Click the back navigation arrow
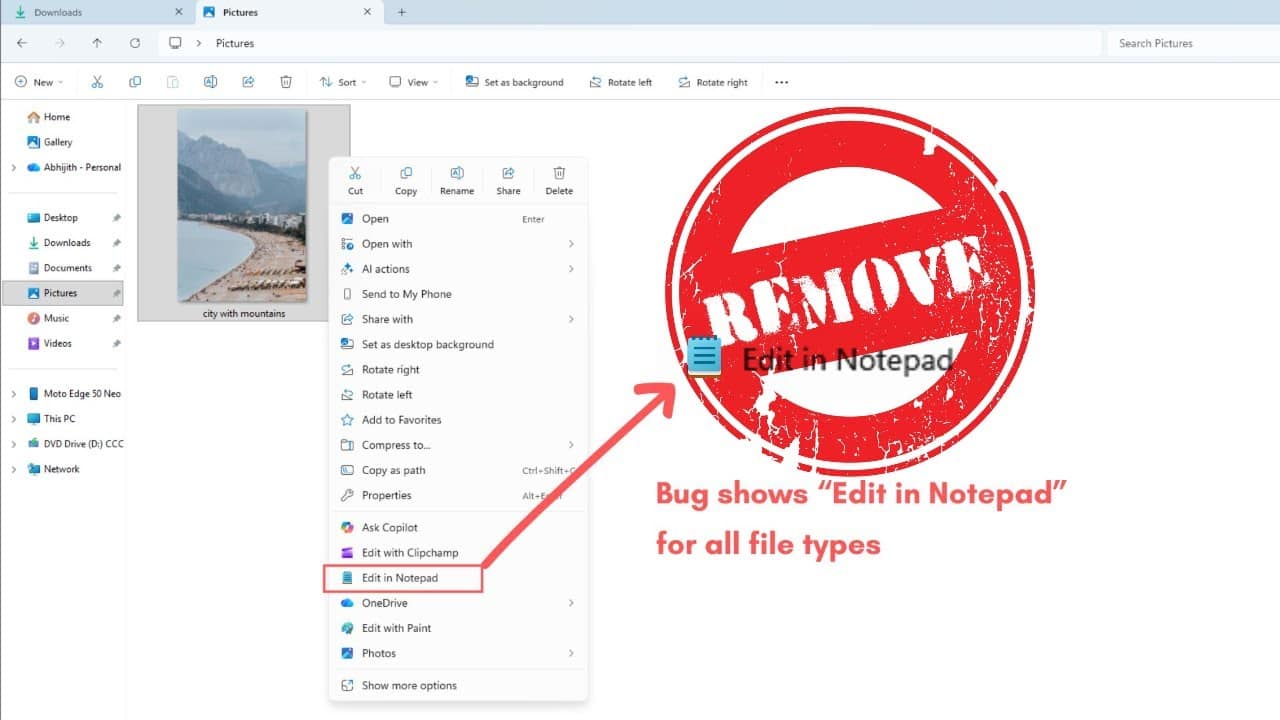1280x720 pixels. coord(22,43)
